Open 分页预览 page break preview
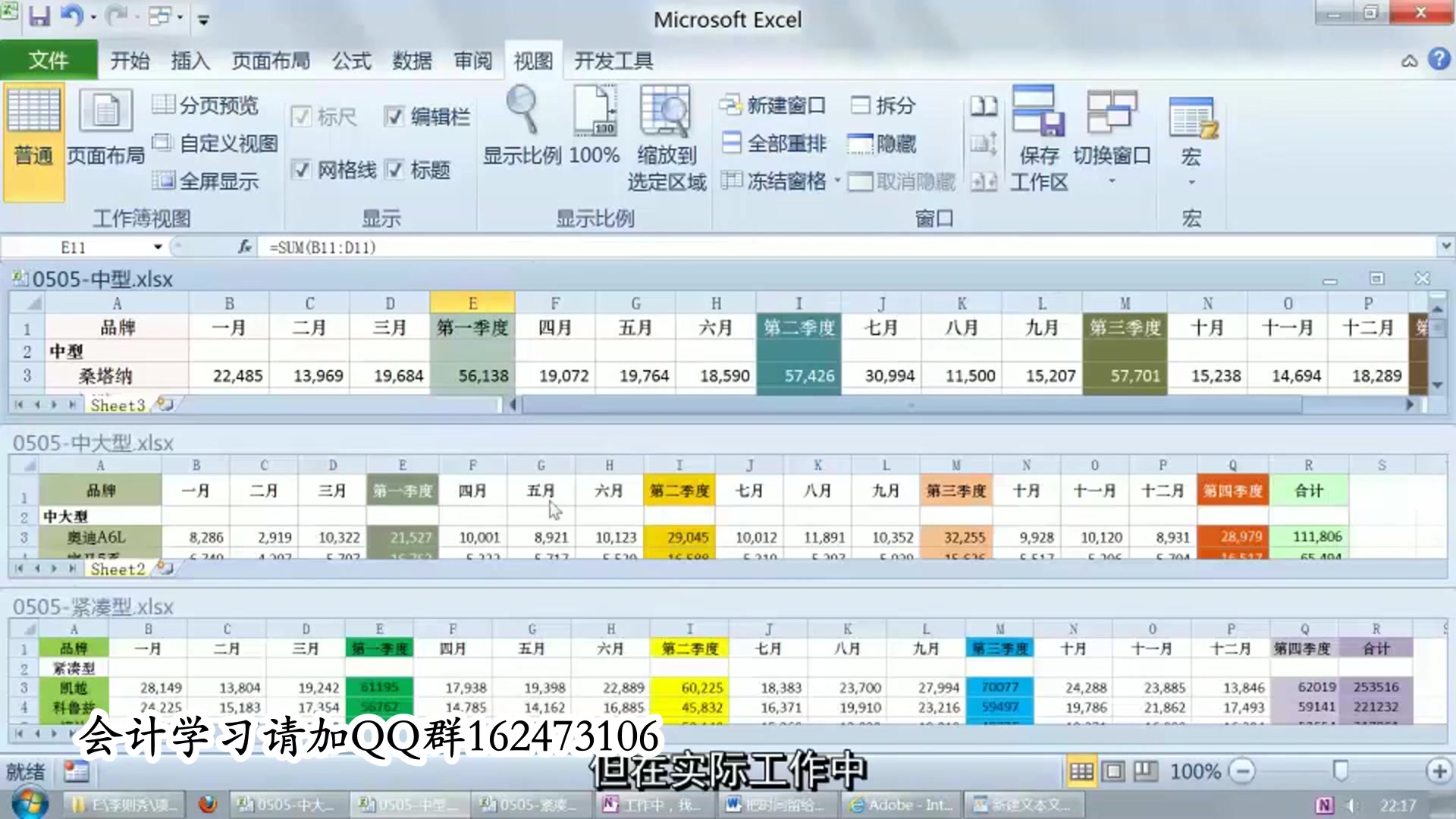Screen dimensions: 1456x819 pyautogui.click(x=205, y=105)
